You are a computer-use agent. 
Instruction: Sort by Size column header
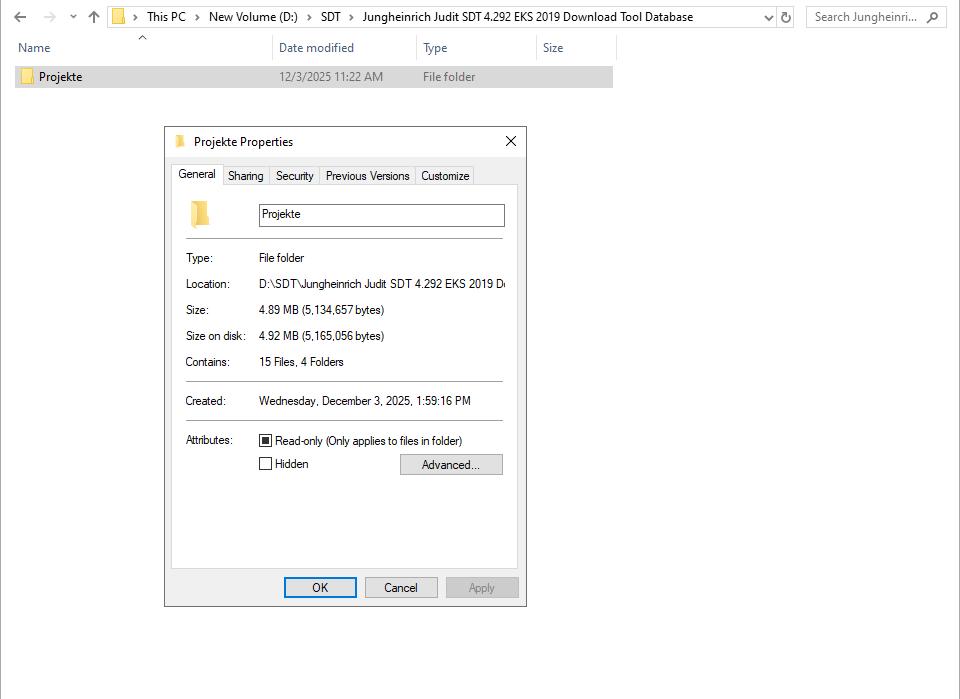click(x=553, y=48)
